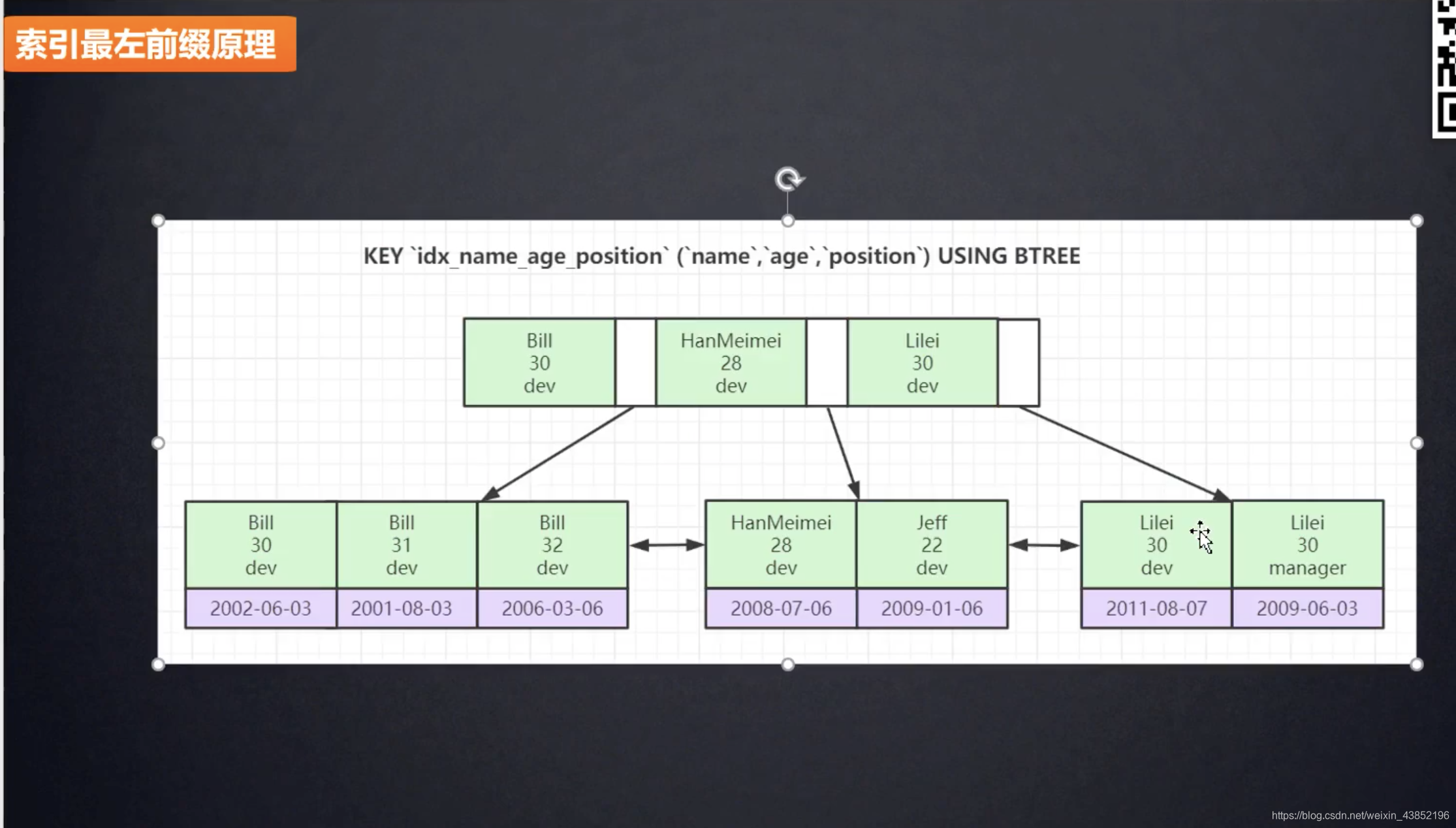Select the root node cell HanMeimei 28 dev
The width and height of the screenshot is (1456, 828).
point(731,362)
